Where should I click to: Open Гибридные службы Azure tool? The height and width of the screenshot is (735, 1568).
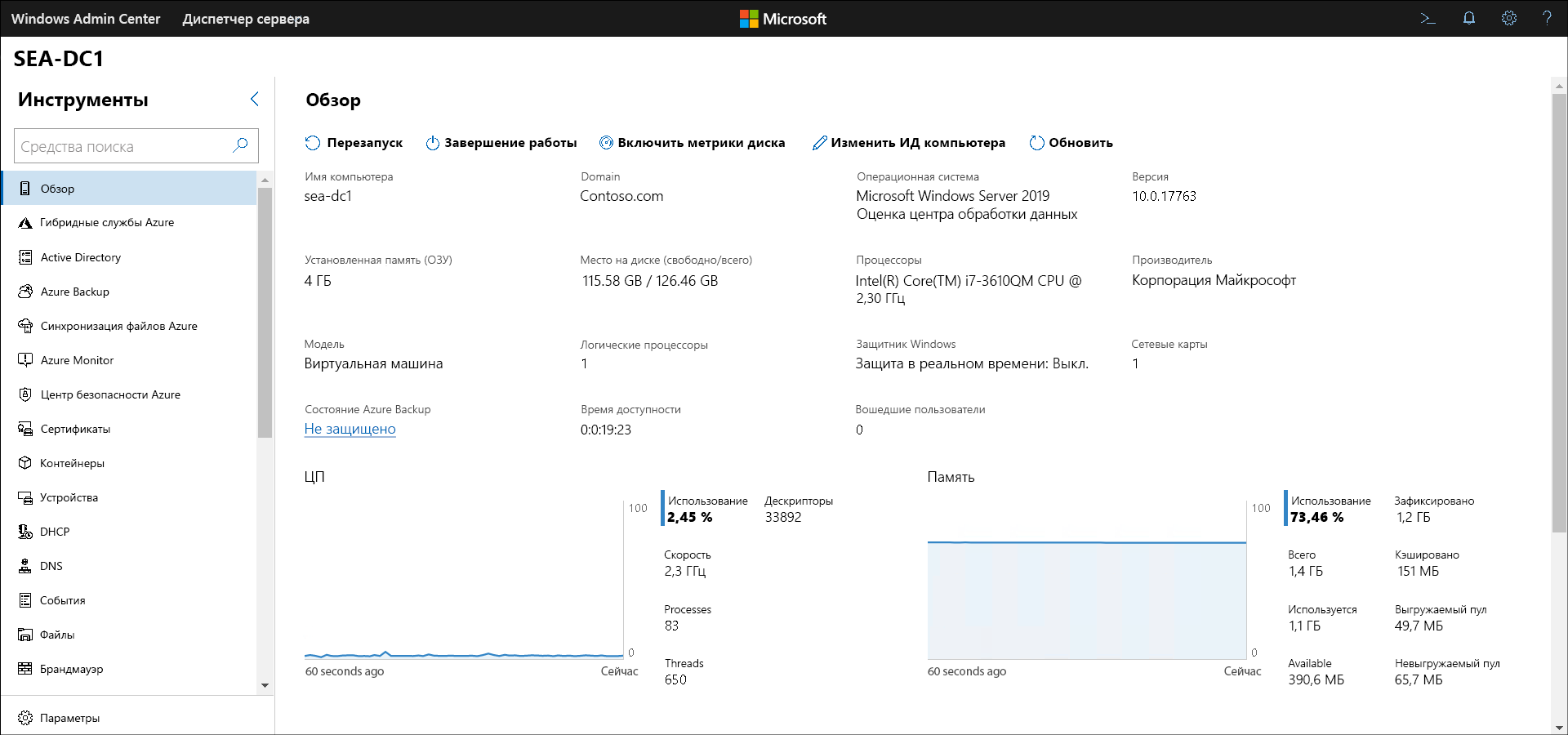coord(130,222)
